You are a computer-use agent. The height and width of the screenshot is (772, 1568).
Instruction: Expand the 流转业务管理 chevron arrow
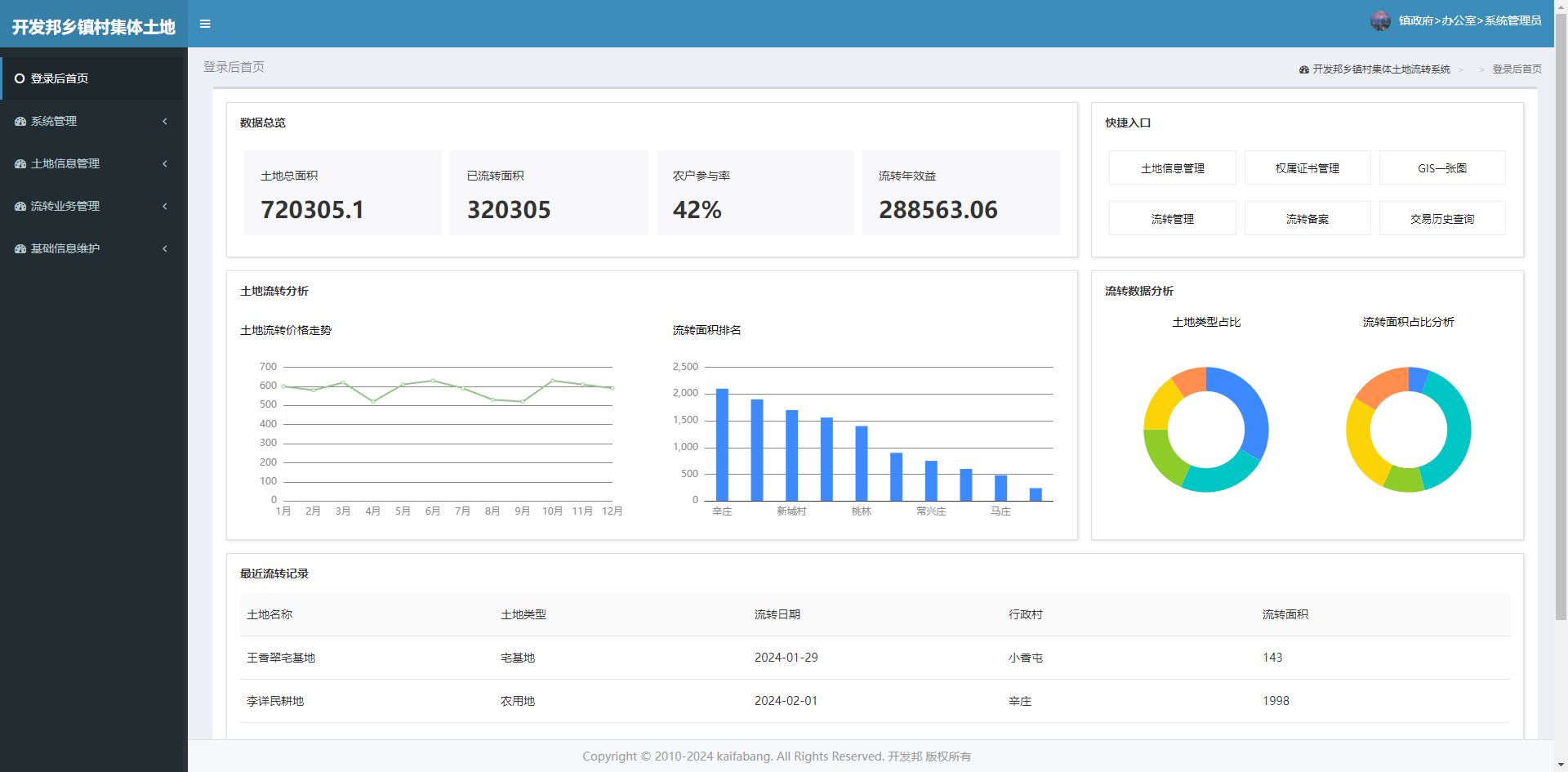coord(165,206)
